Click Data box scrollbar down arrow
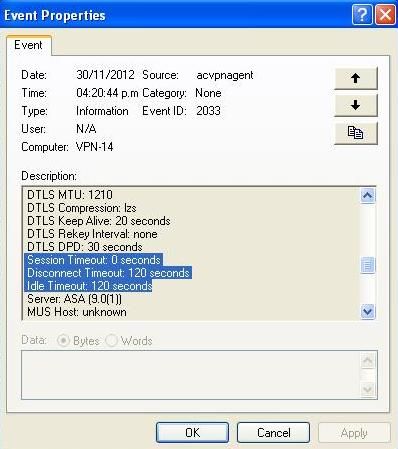Screen dimensions: 398x449 368,389
